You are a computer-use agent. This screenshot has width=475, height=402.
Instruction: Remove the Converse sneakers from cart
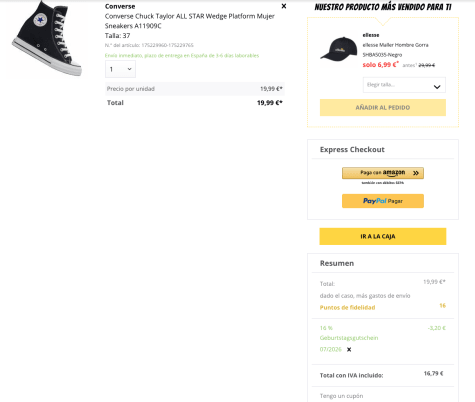pyautogui.click(x=284, y=6)
